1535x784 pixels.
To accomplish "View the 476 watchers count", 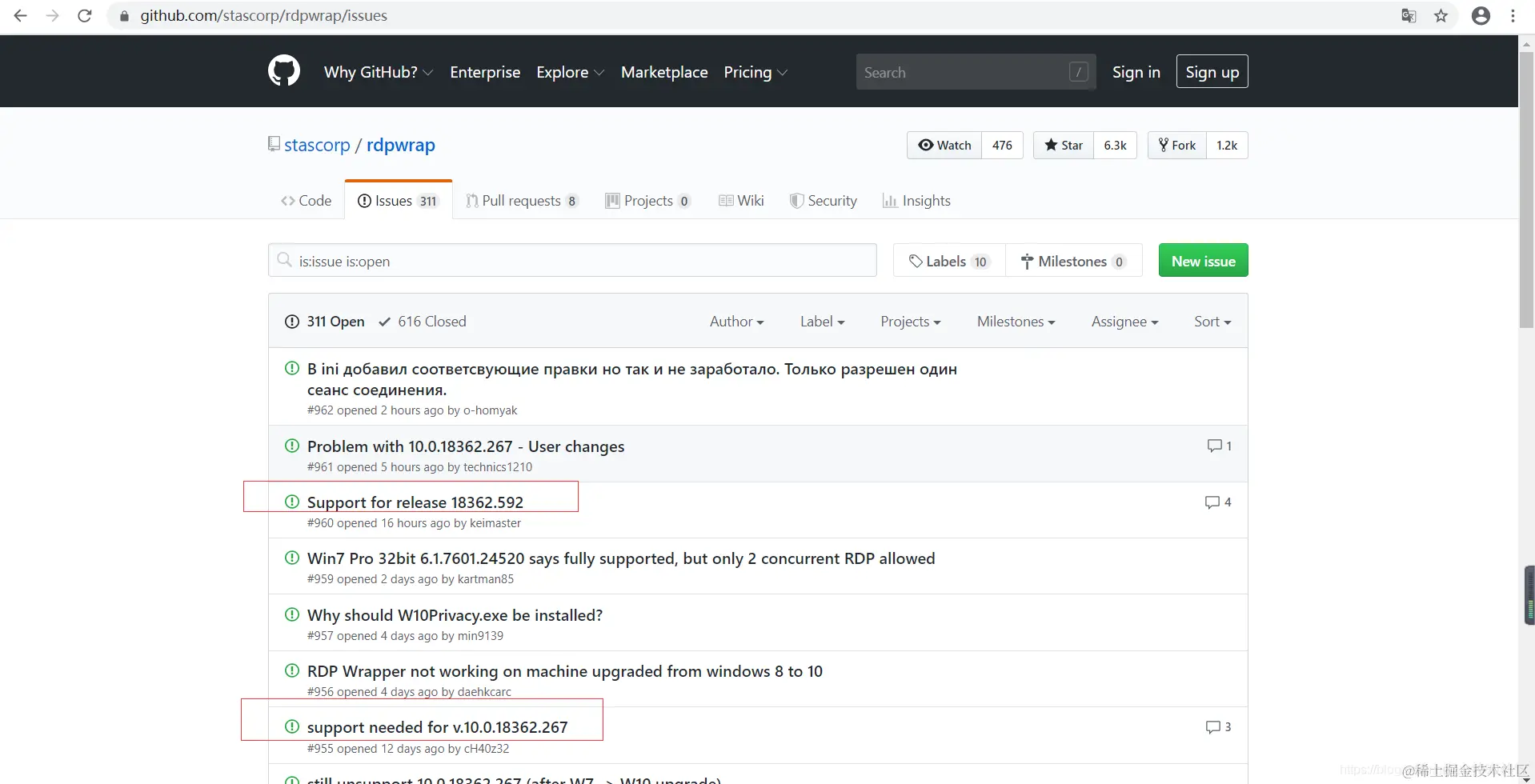I will click(x=1003, y=145).
